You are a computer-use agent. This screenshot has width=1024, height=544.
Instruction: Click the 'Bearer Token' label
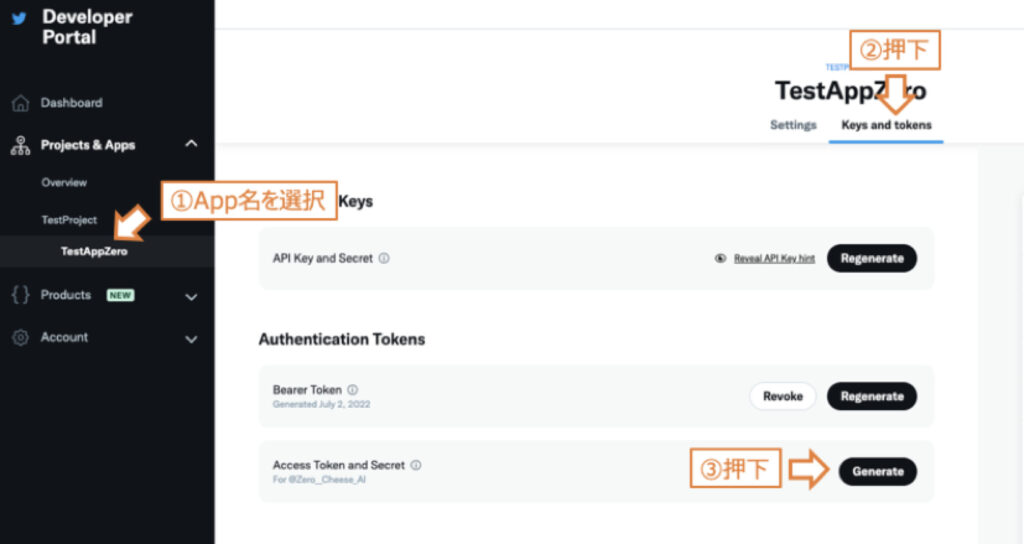pyautogui.click(x=307, y=389)
